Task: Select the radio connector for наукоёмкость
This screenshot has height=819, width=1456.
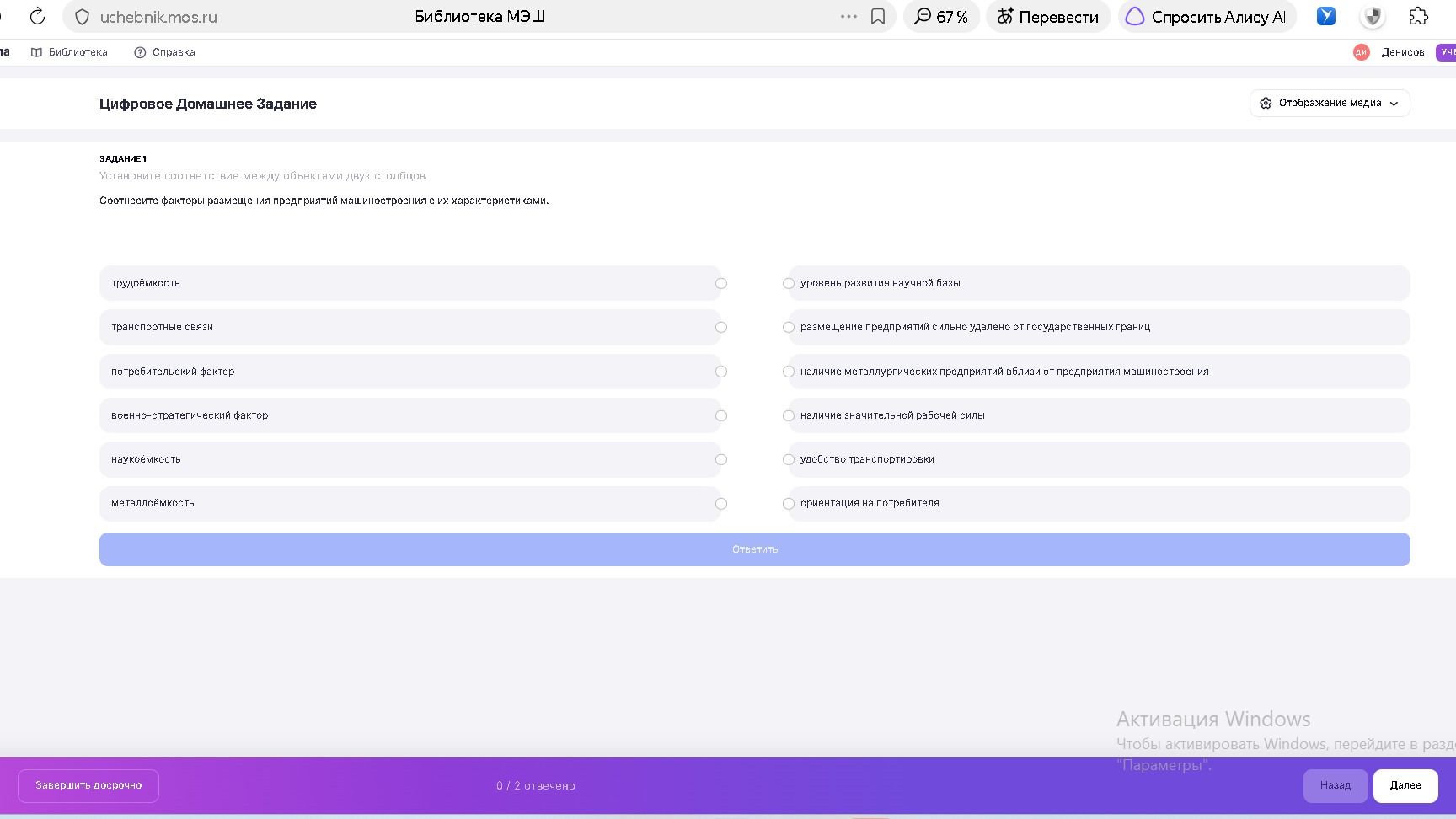Action: 721,459
